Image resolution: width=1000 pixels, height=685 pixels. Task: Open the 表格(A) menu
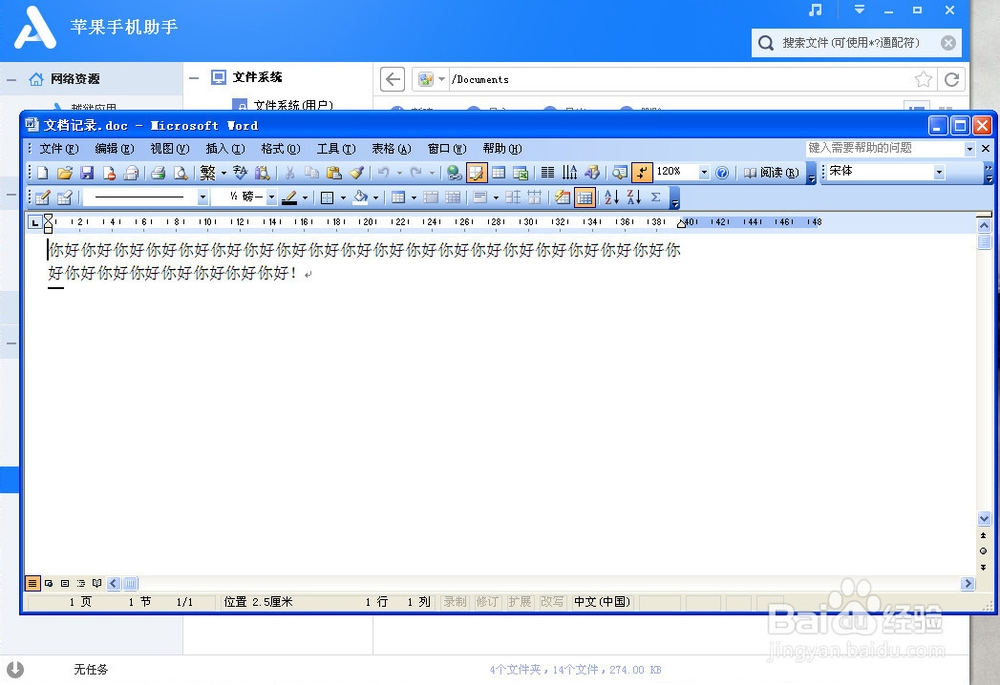tap(392, 149)
